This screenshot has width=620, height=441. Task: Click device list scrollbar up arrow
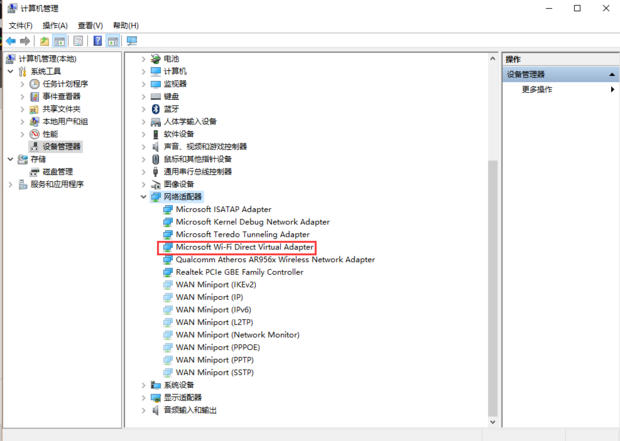(493, 59)
